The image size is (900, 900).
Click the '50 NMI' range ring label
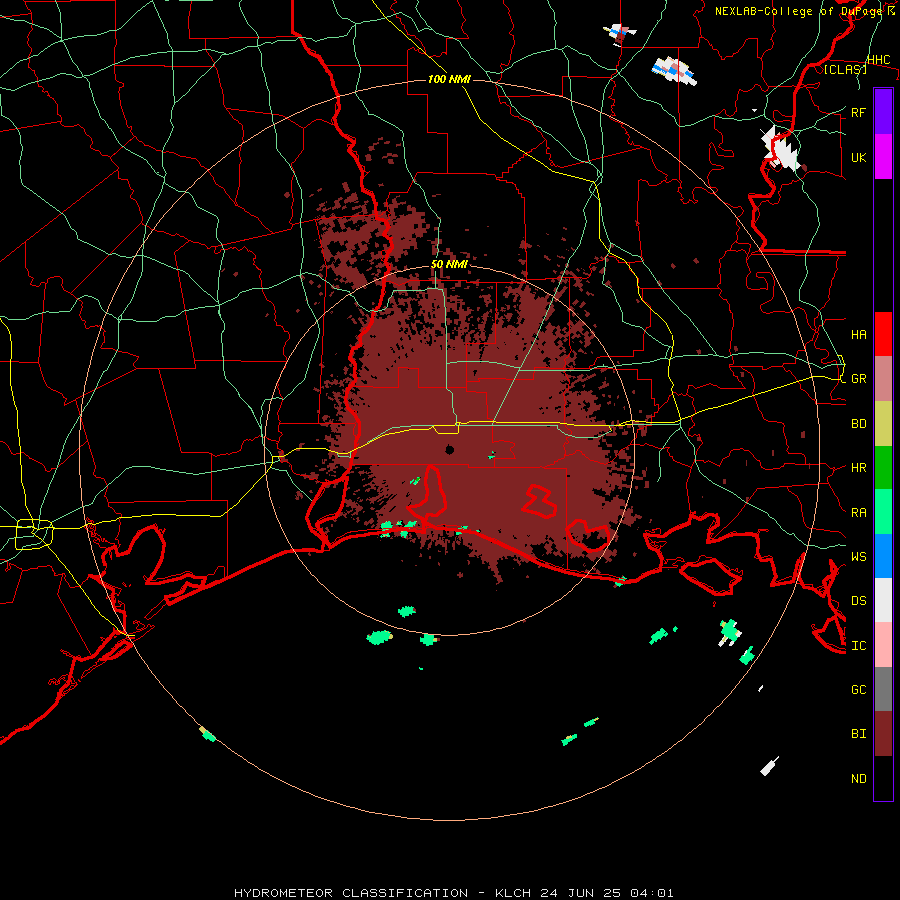pos(449,265)
